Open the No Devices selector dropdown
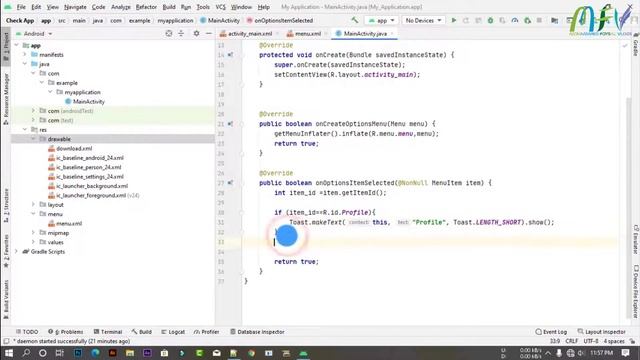 coord(423,20)
